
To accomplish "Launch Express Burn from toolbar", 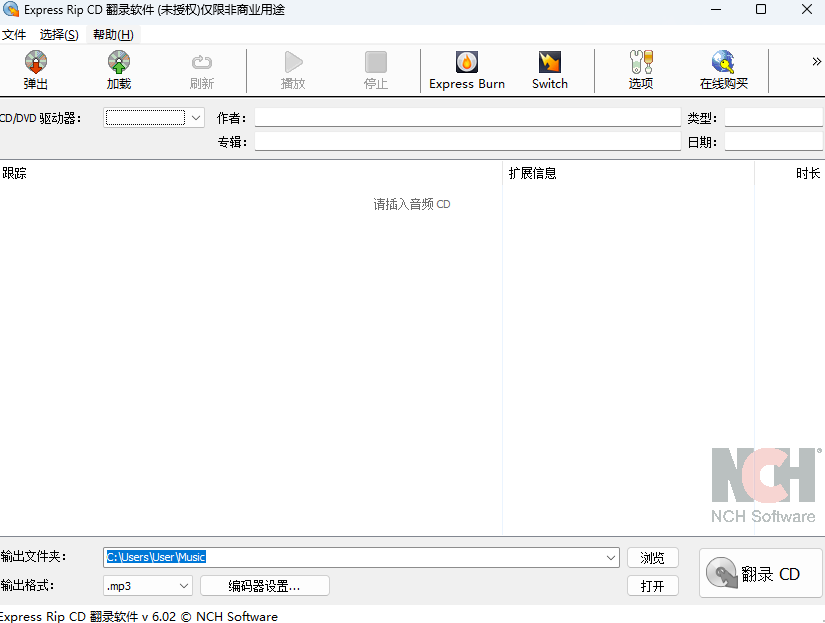I will pos(467,70).
